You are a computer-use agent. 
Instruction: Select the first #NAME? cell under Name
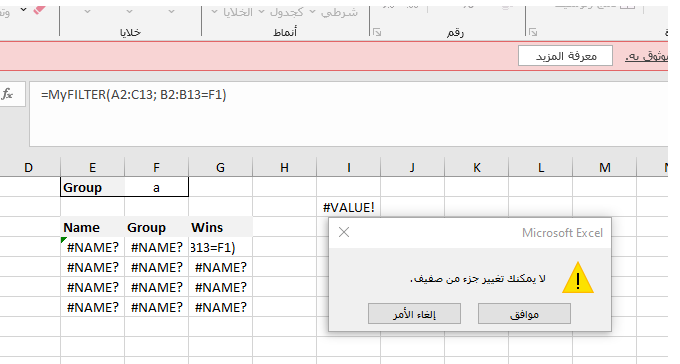point(92,247)
